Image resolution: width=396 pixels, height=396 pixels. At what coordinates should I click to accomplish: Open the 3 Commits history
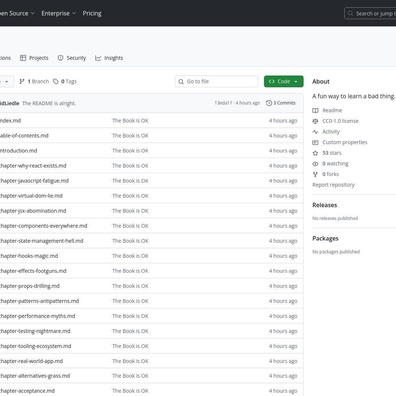[281, 103]
